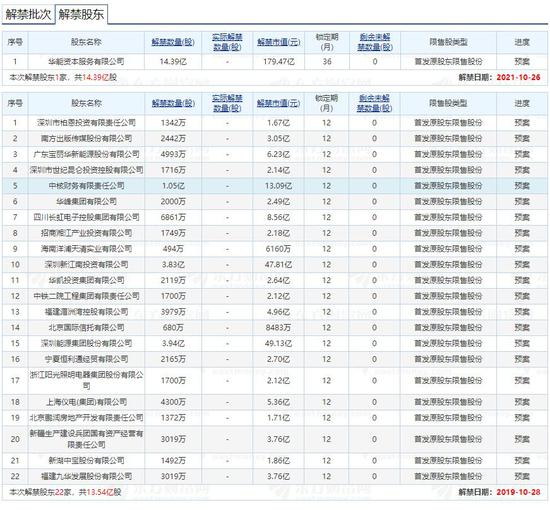Switch to the 解禁批次 tab
Viewport: 550px width, 510px height.
(x=28, y=14)
